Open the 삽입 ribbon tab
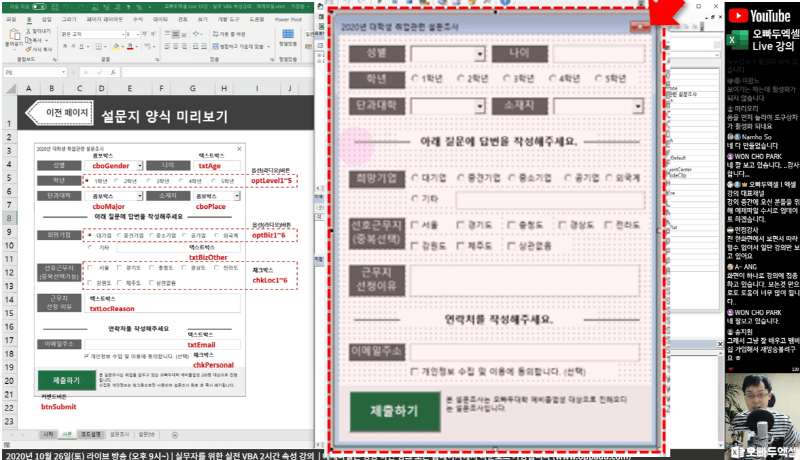Screen dimensions: 800x460 46,19
